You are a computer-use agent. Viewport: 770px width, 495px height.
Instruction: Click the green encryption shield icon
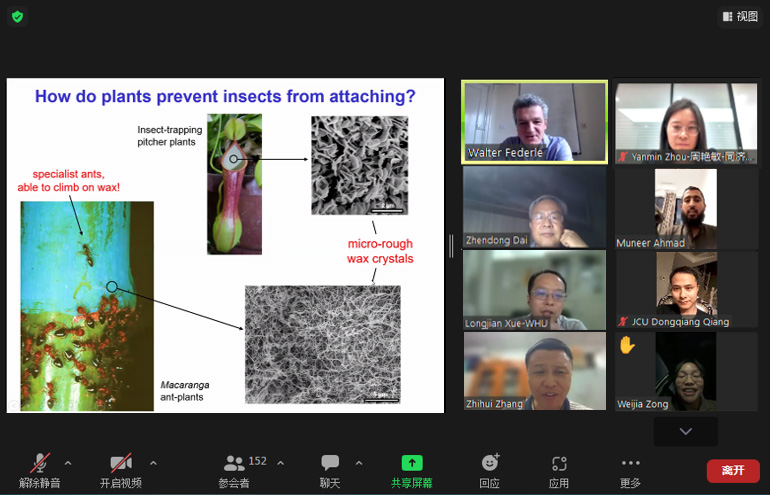point(18,17)
